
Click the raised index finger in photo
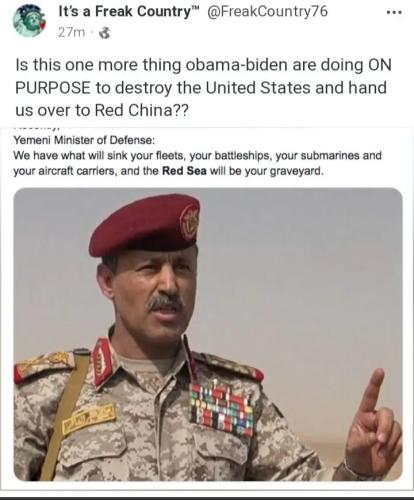[x=372, y=391]
